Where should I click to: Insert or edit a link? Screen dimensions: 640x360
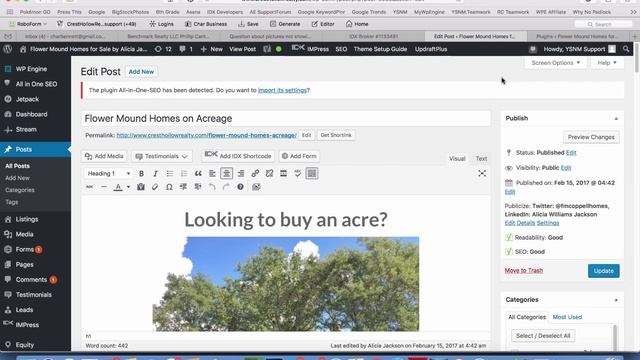point(255,173)
